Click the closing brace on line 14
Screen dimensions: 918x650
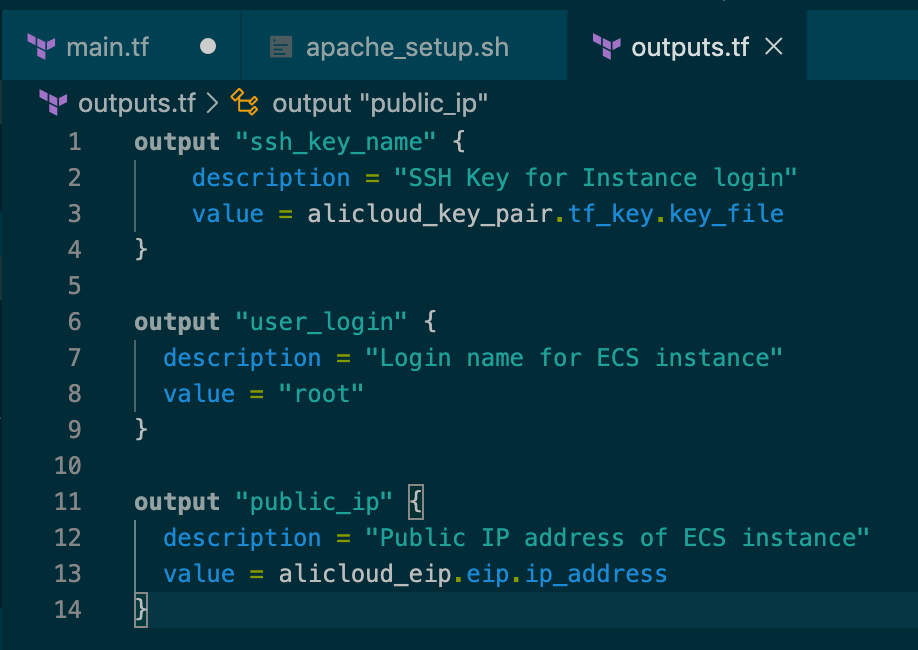[141, 610]
